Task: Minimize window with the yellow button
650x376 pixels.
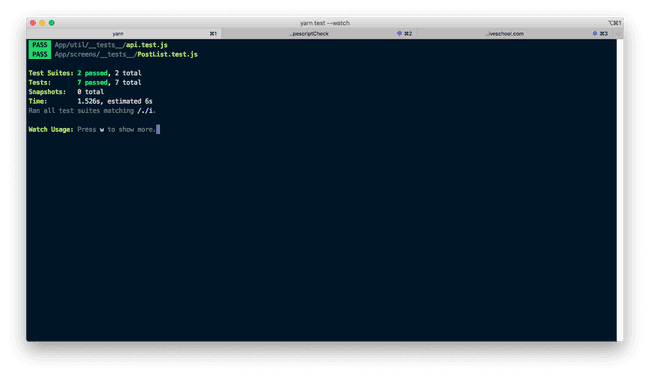Action: (x=42, y=23)
